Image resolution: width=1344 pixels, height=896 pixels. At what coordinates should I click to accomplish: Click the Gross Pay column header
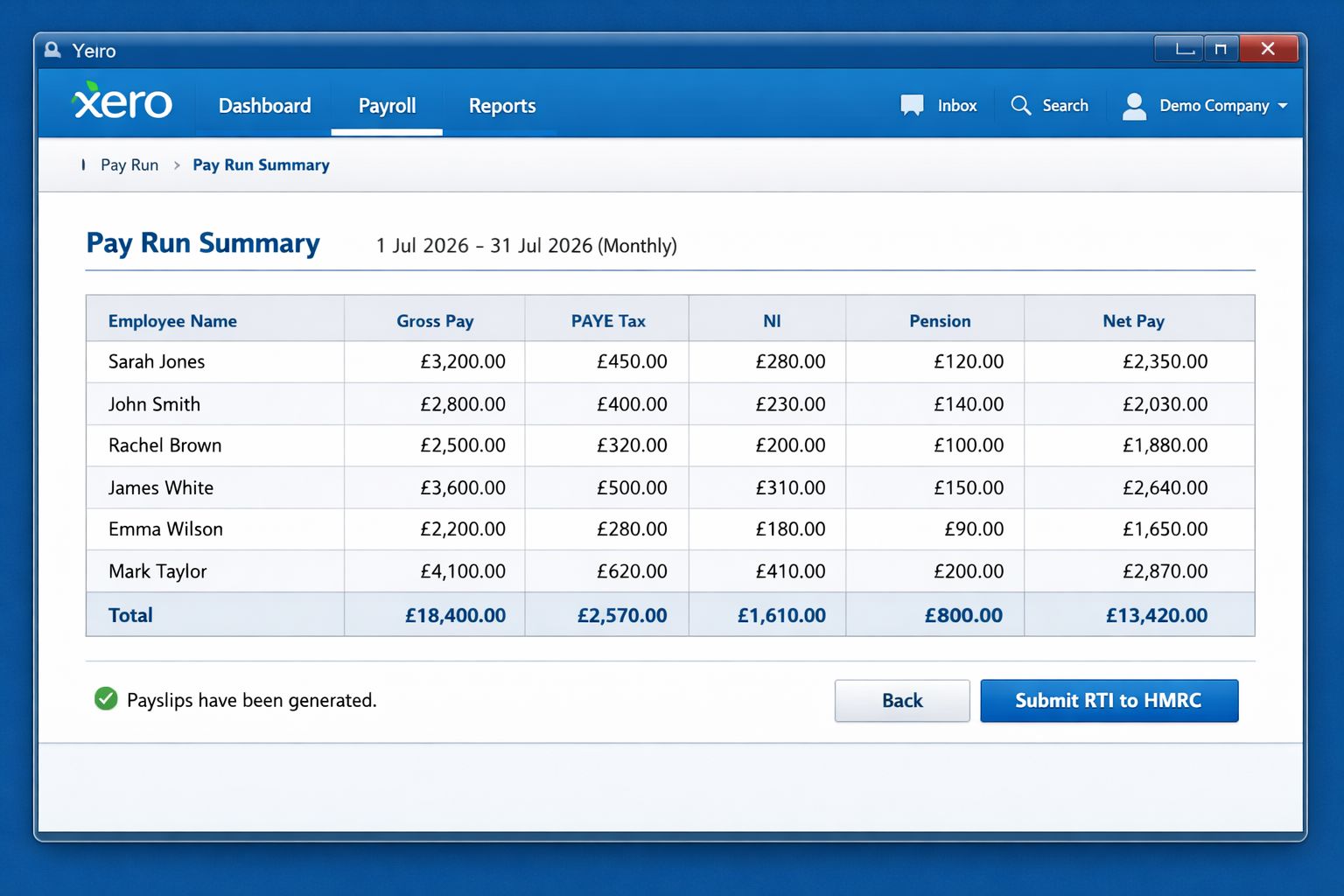point(435,321)
